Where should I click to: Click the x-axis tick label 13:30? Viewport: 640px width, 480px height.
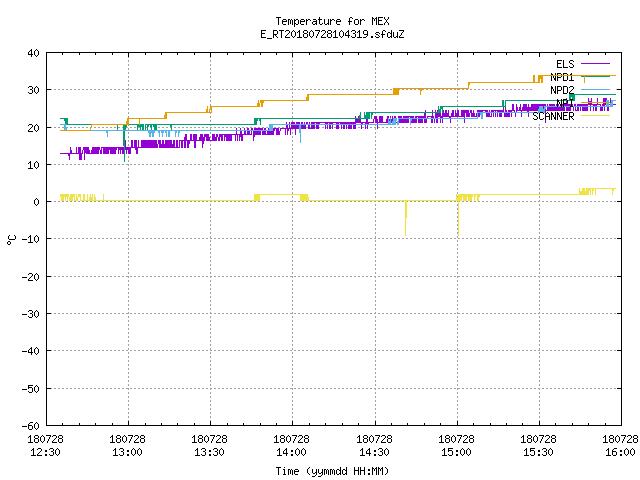click(x=209, y=452)
